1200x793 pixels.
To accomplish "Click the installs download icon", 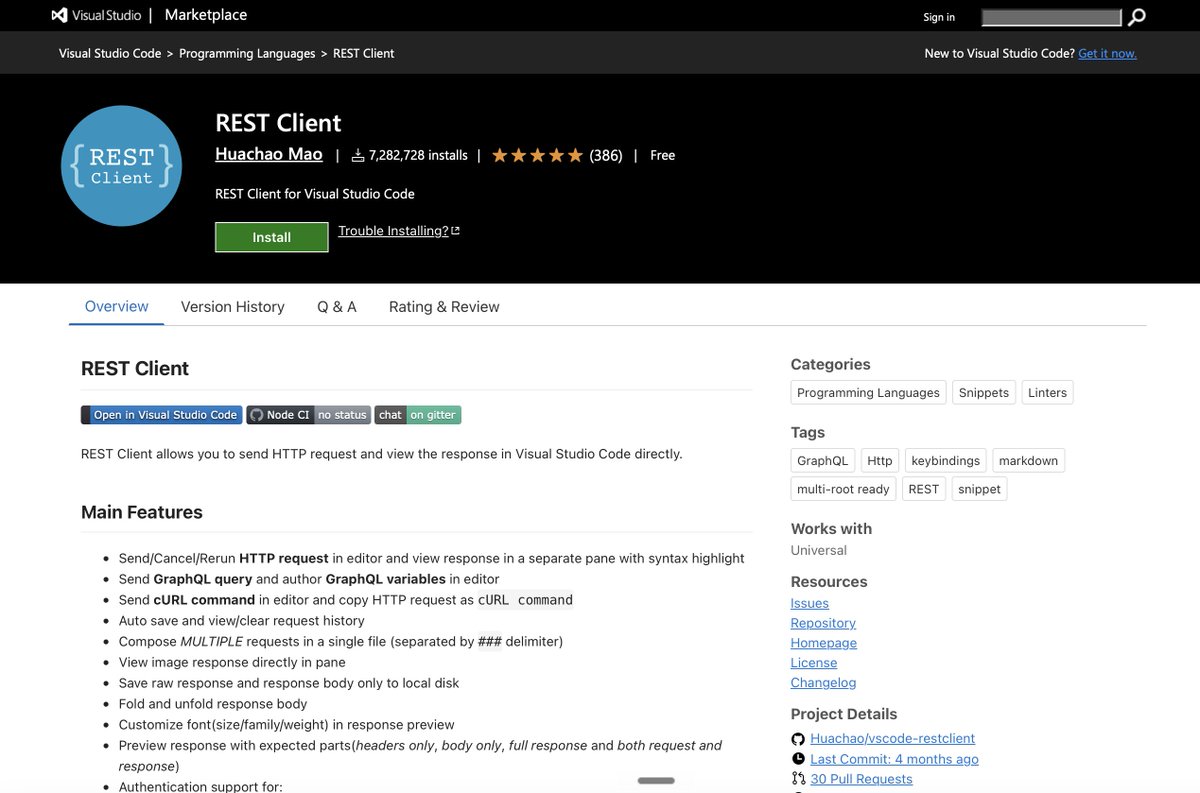I will (x=359, y=155).
